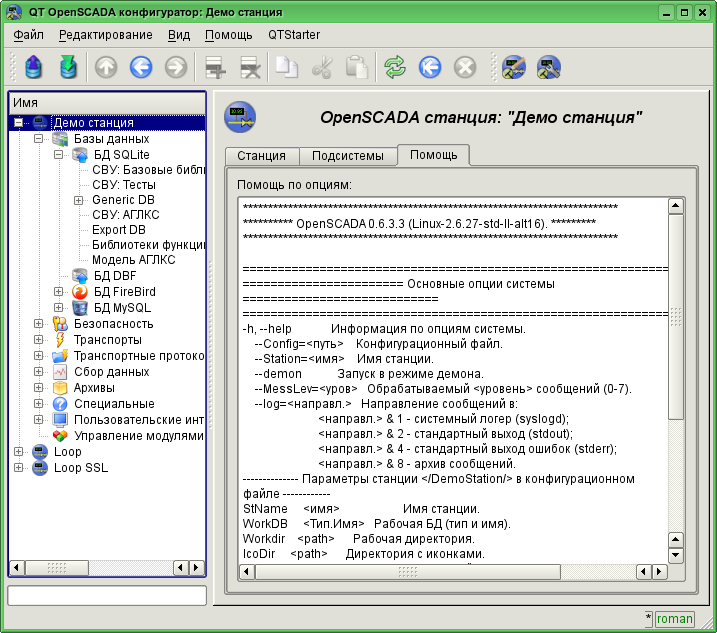Click the roman user status button
717x633 pixels.
click(x=674, y=619)
